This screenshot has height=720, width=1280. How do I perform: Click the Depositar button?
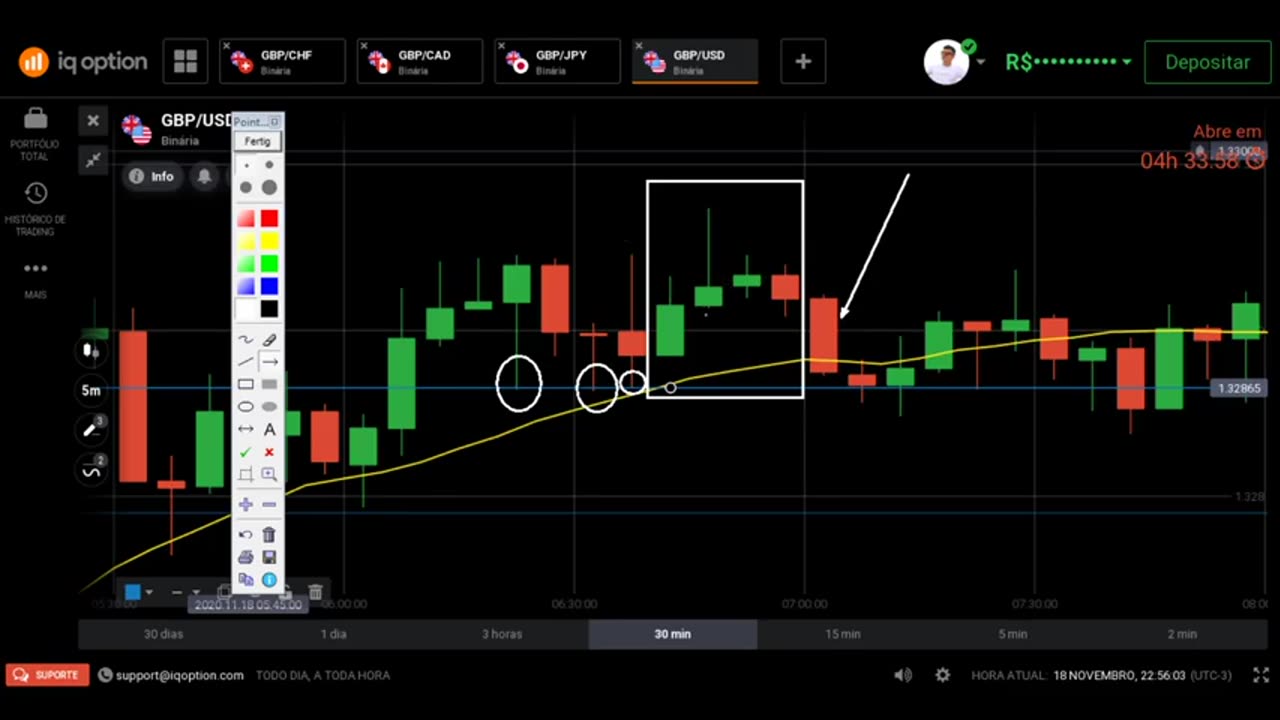point(1207,62)
